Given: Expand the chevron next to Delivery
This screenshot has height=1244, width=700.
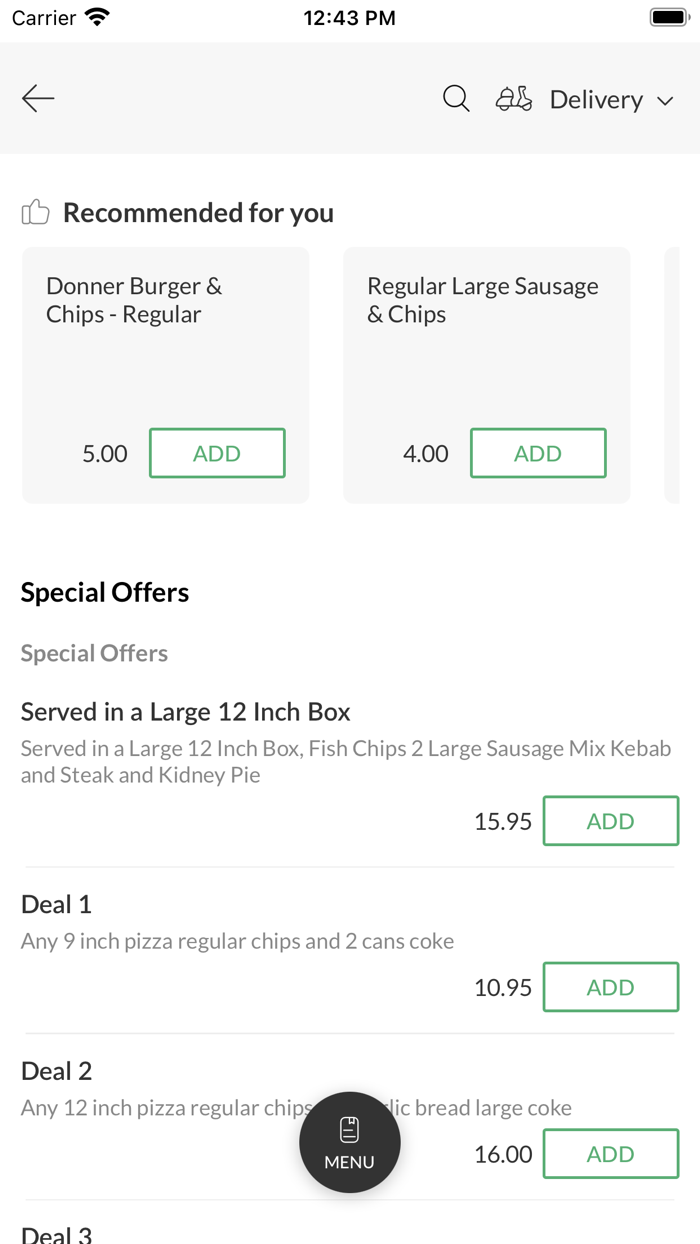Looking at the screenshot, I should tap(666, 100).
